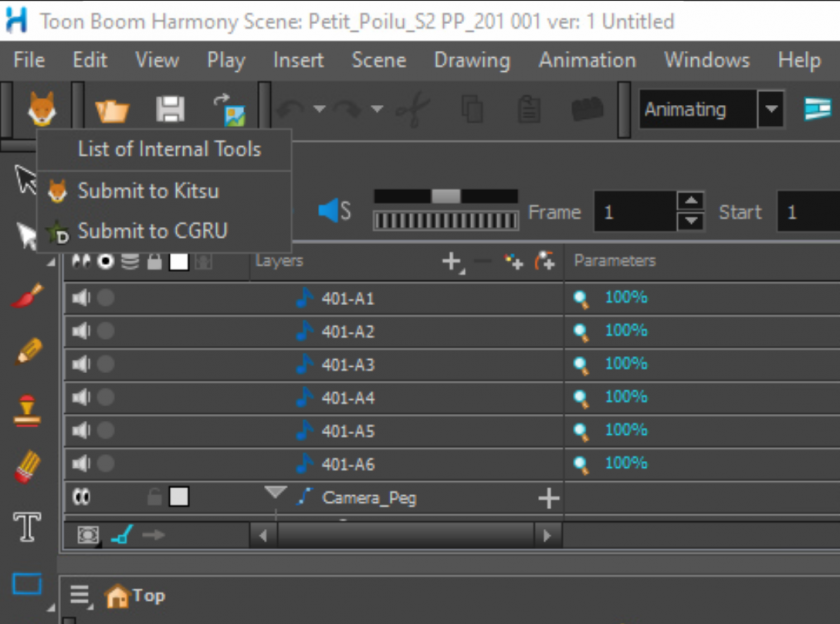The image size is (840, 624).
Task: Collapse the Camera_Peg layer triangle
Action: pyautogui.click(x=275, y=492)
